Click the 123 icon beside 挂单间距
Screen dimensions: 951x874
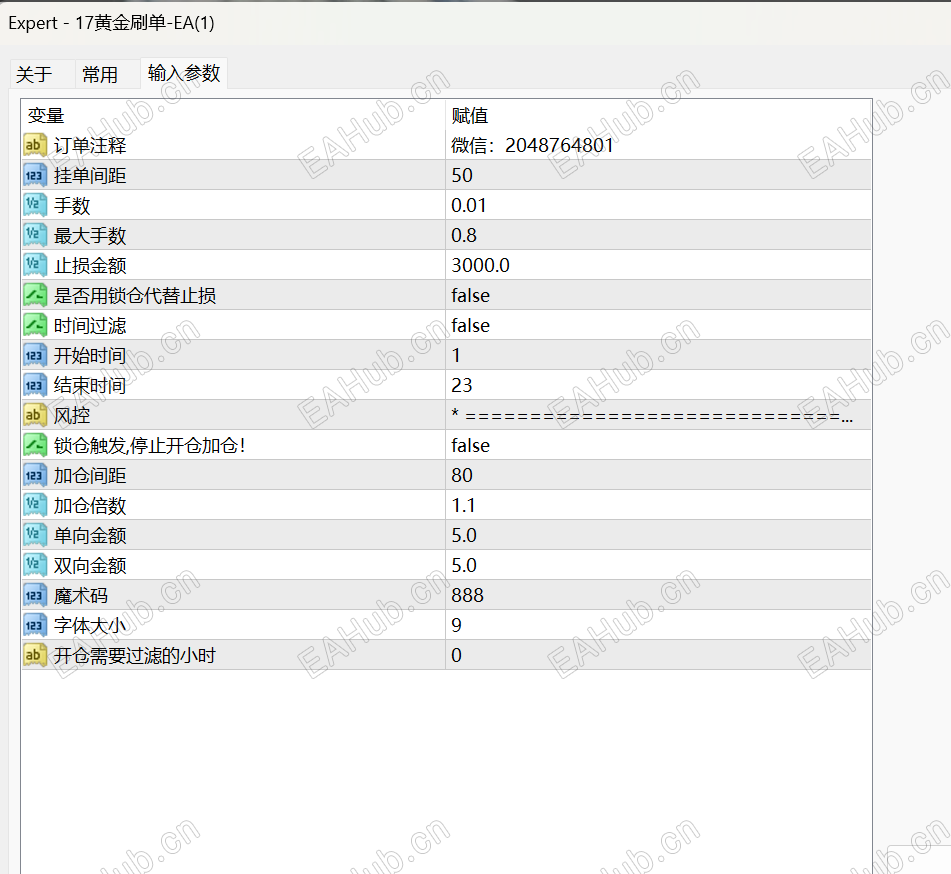click(35, 175)
